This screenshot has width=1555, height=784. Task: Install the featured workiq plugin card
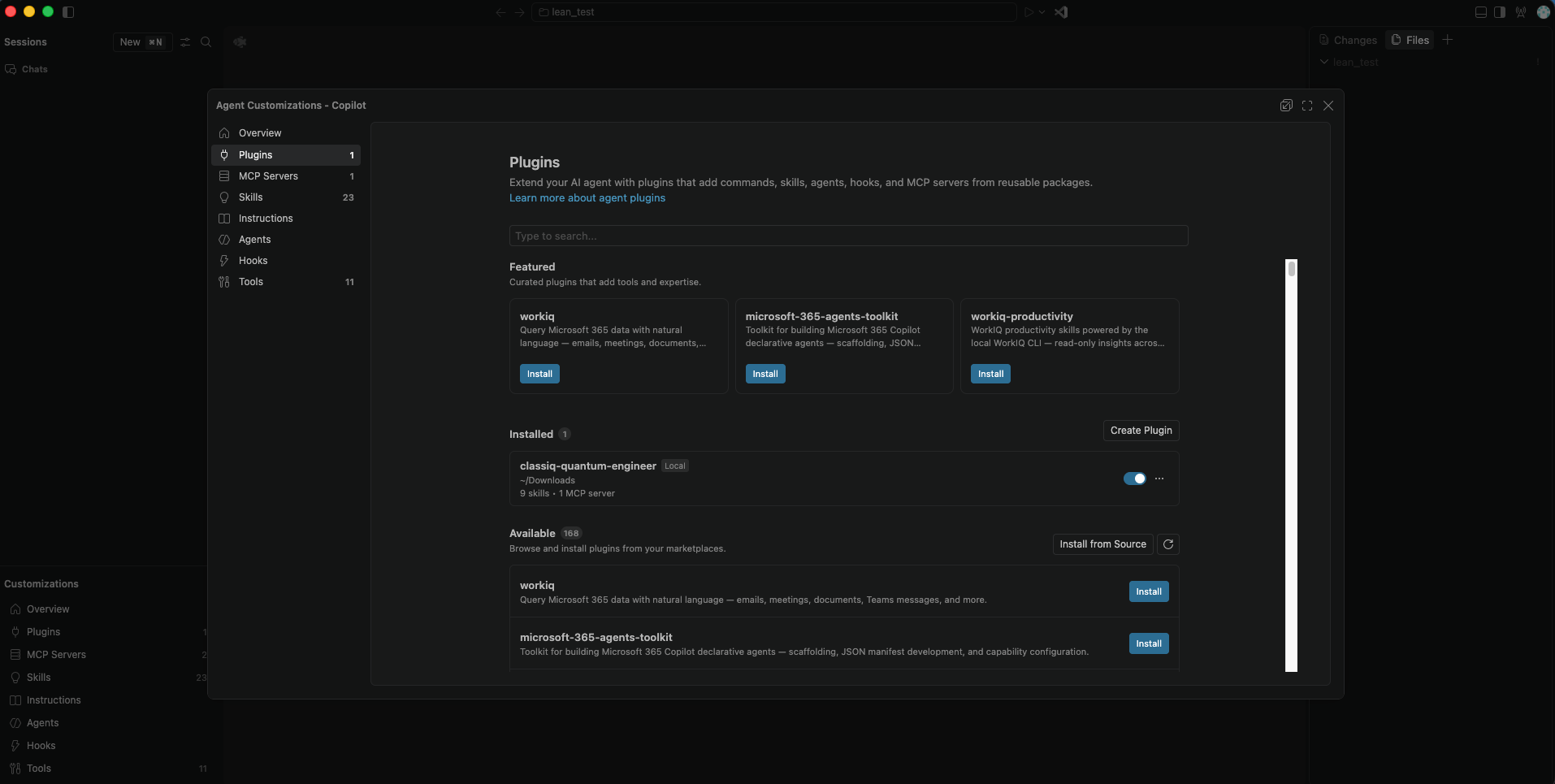point(539,374)
